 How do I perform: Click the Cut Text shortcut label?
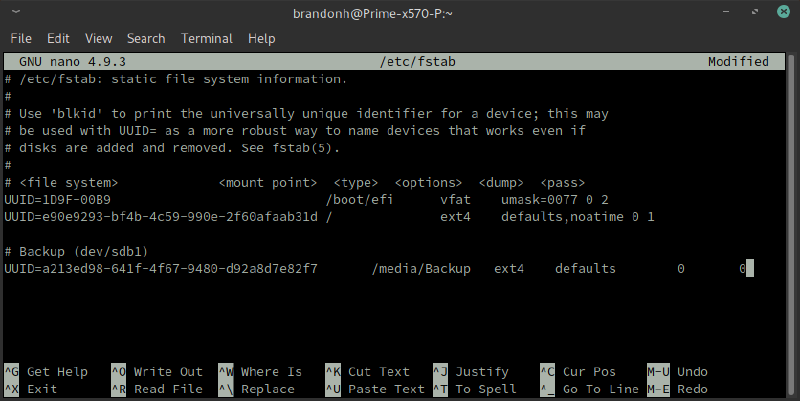pos(379,372)
